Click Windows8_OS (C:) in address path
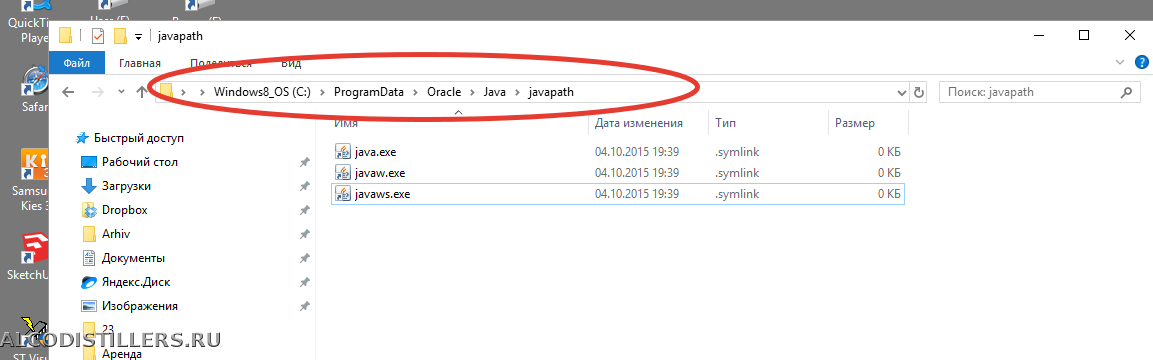Viewport: 1153px width, 360px height. pyautogui.click(x=263, y=92)
